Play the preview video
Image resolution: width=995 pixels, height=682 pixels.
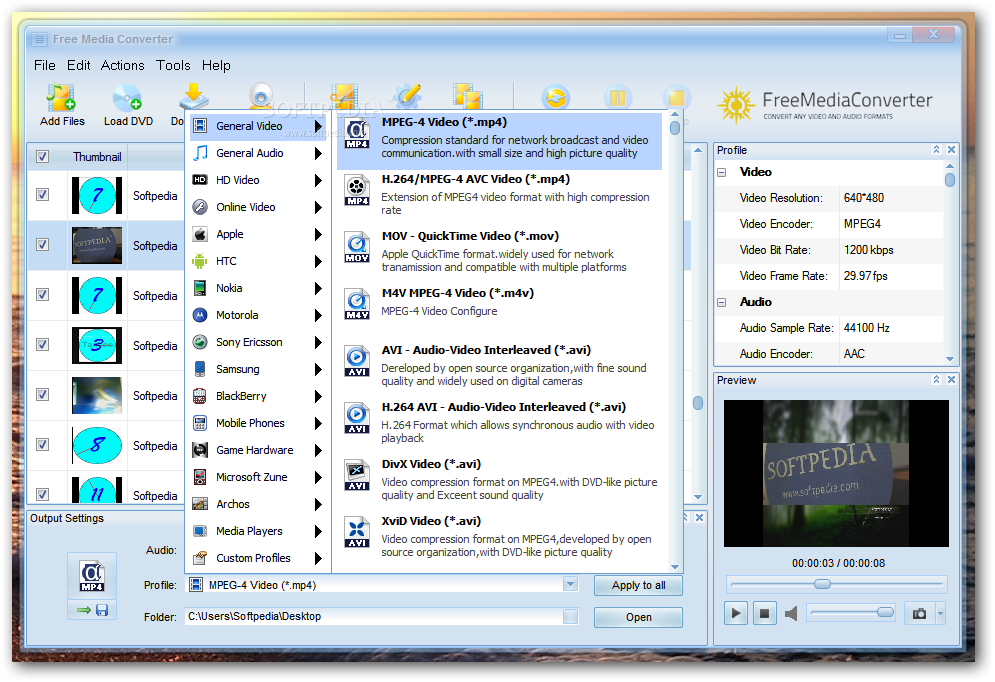pyautogui.click(x=735, y=613)
